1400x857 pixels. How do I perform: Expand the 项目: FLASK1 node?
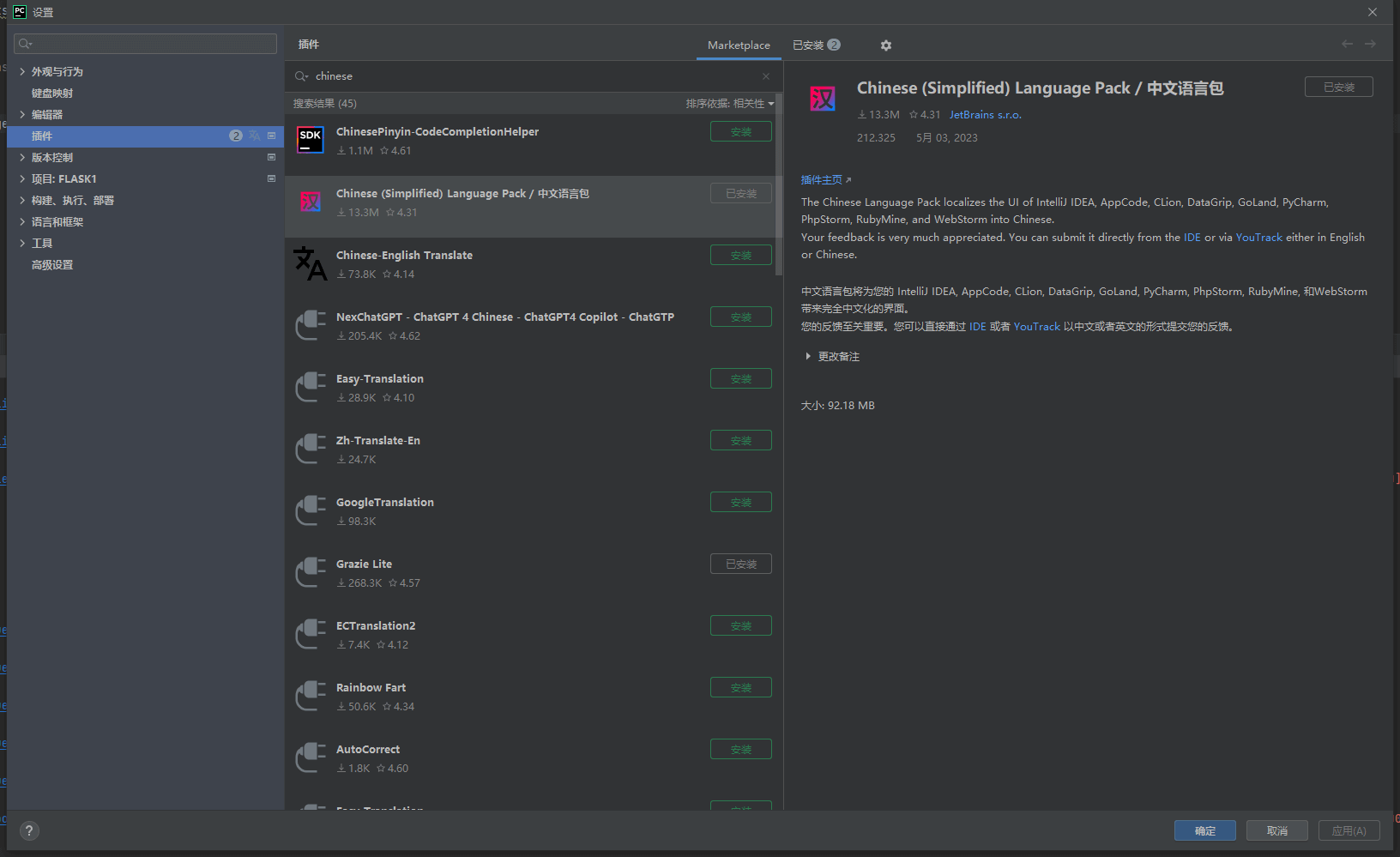[x=22, y=178]
